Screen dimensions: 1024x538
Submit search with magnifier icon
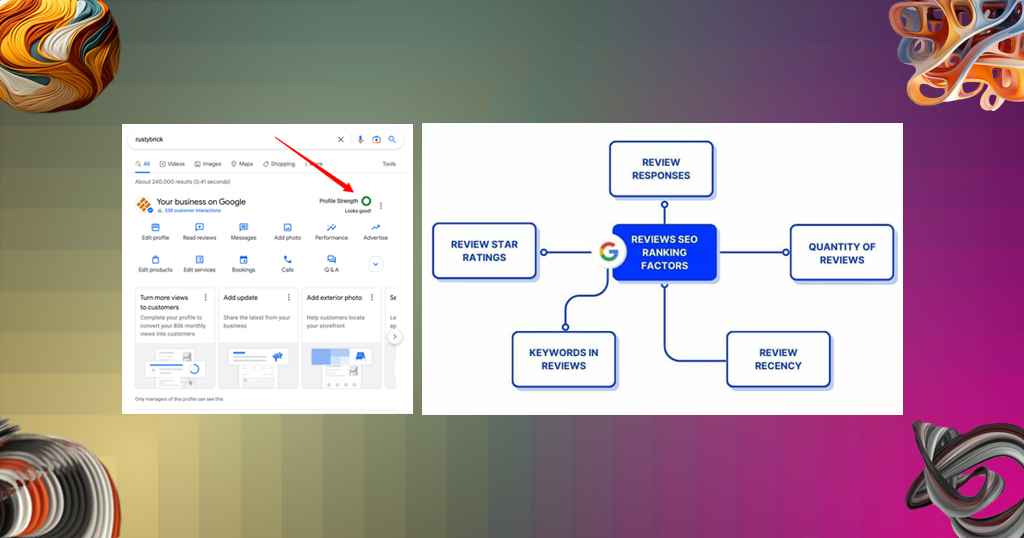392,140
